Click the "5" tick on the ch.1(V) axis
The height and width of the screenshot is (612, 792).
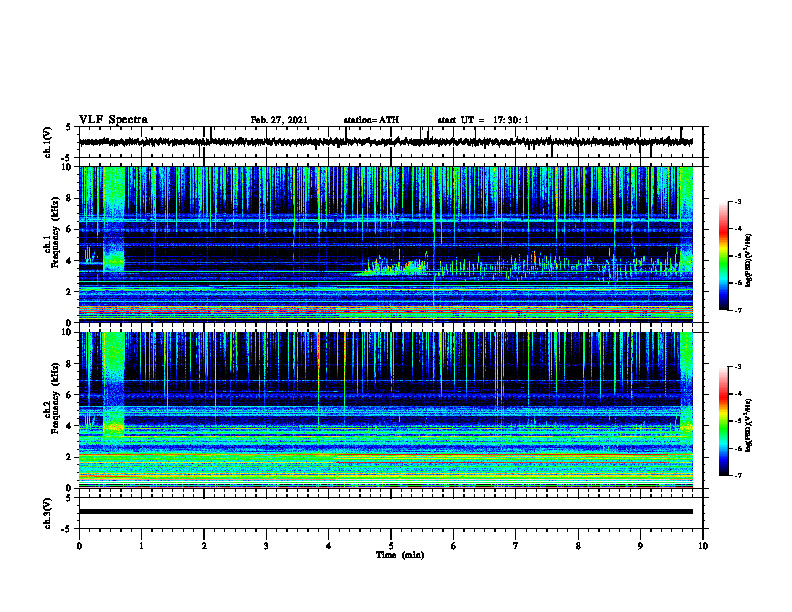pos(68,128)
